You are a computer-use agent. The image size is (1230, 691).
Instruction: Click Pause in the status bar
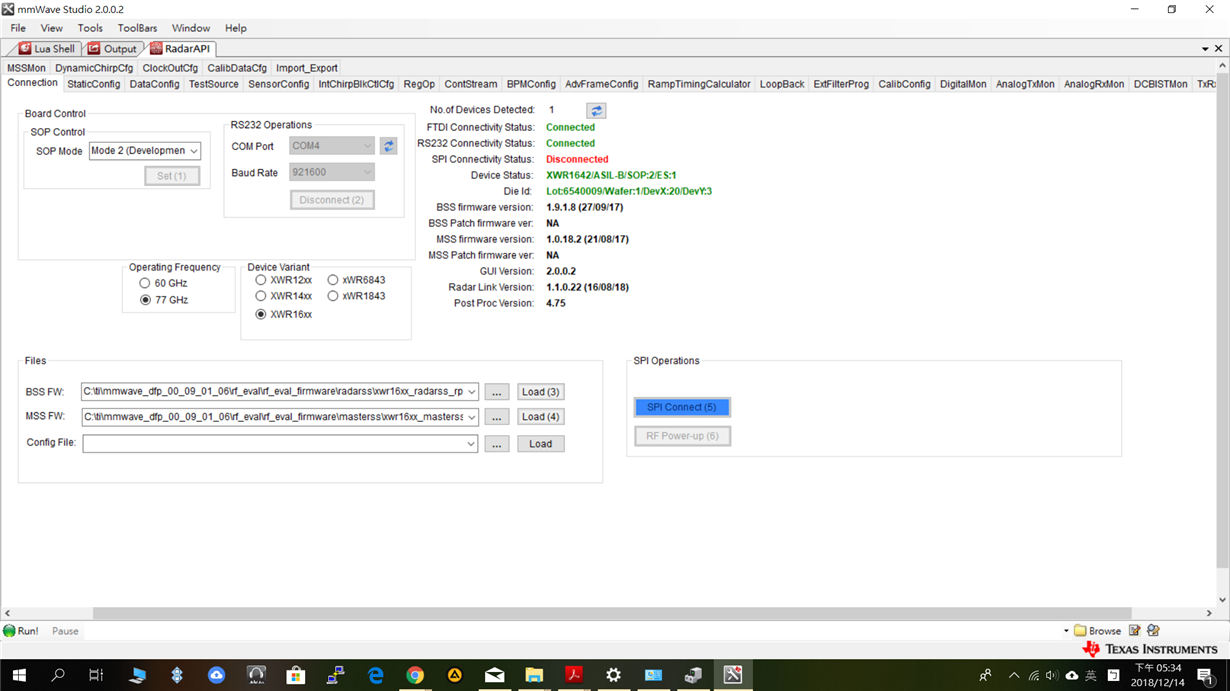coord(65,631)
